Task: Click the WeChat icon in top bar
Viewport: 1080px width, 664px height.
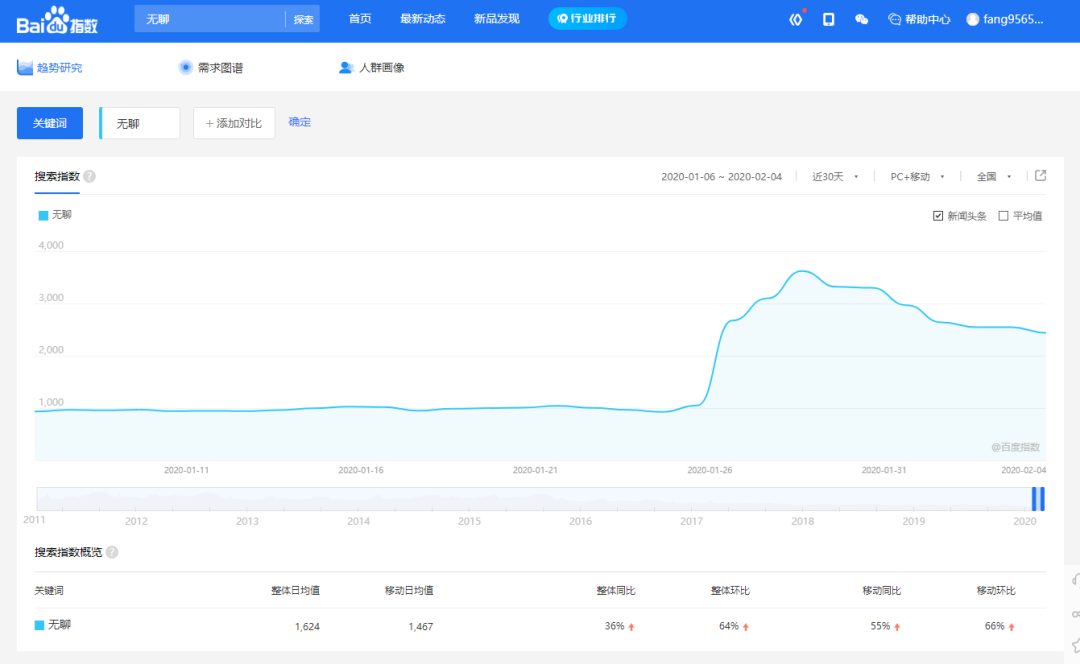Action: click(861, 19)
